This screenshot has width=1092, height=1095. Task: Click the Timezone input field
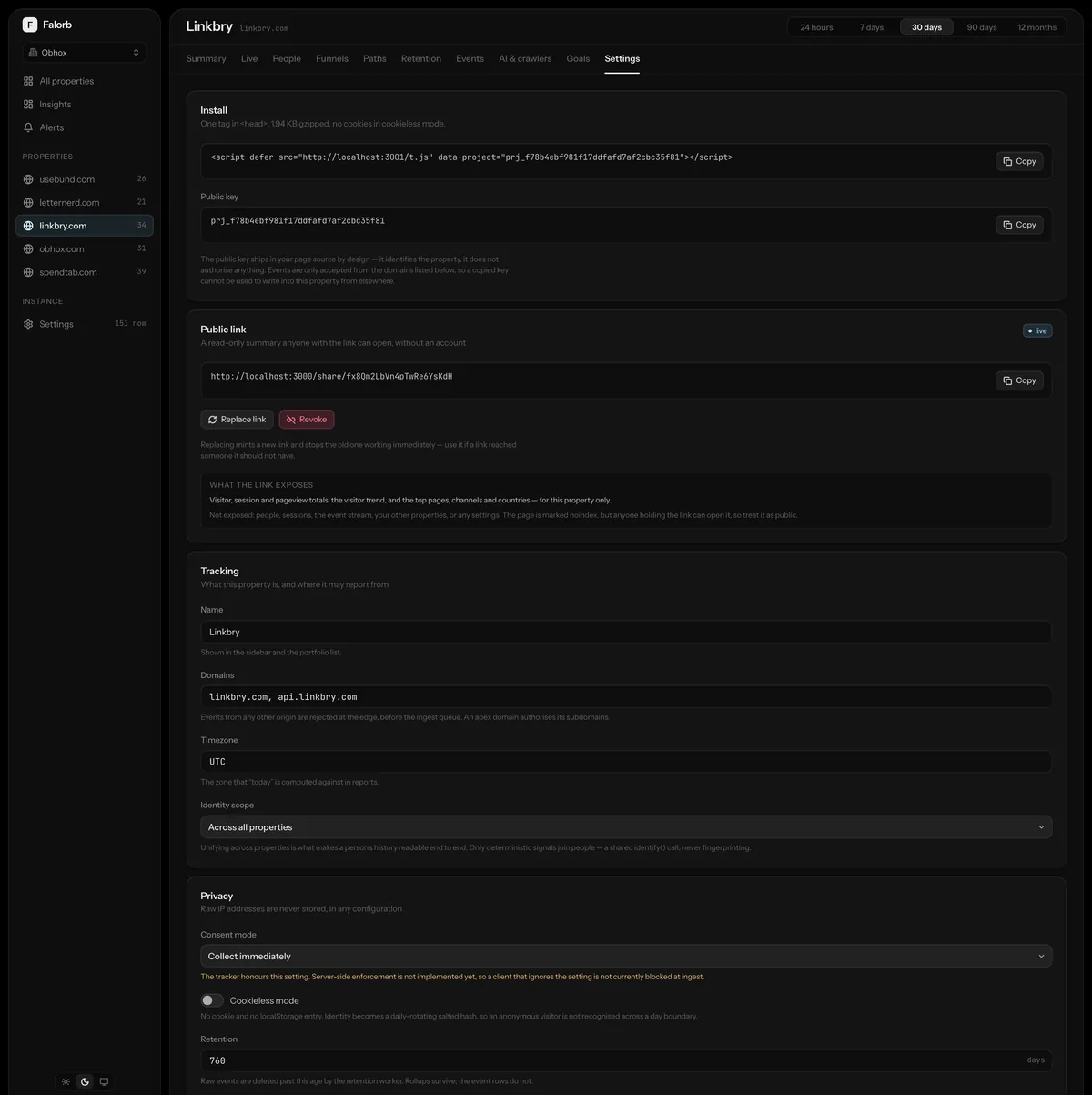[626, 762]
